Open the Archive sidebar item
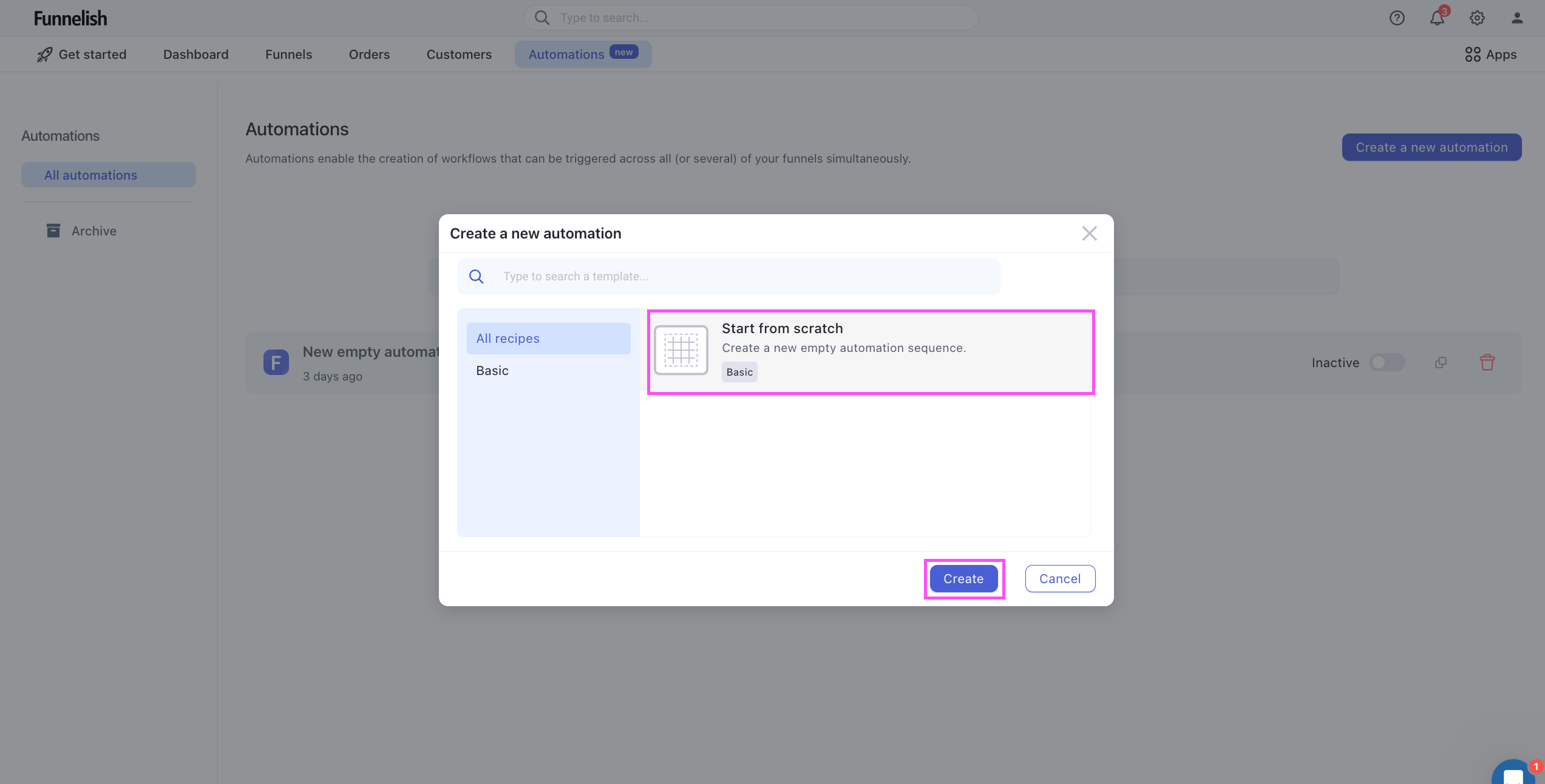The image size is (1545, 784). tap(93, 231)
